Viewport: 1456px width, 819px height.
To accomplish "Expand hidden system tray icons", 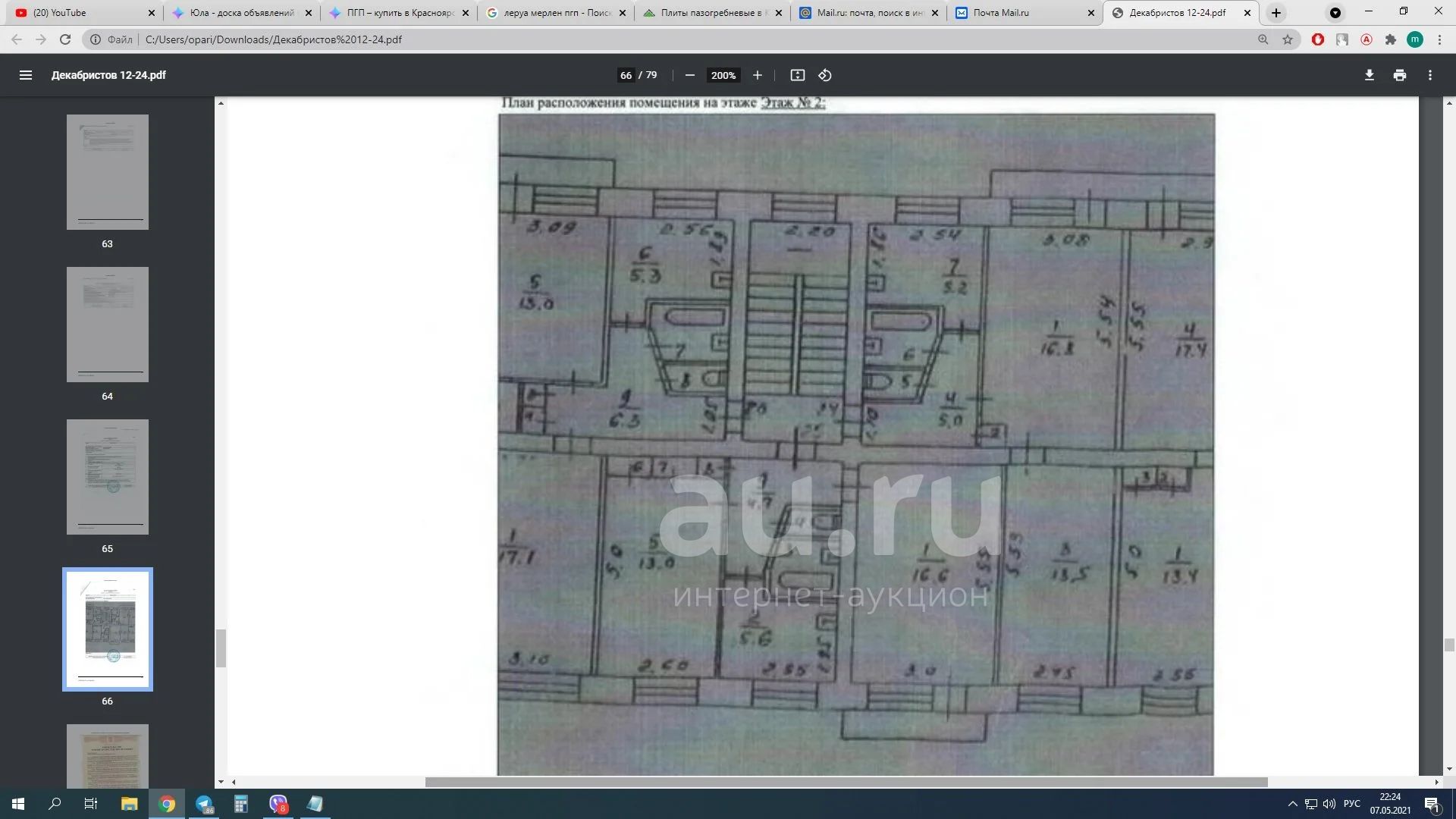I will [x=1292, y=804].
